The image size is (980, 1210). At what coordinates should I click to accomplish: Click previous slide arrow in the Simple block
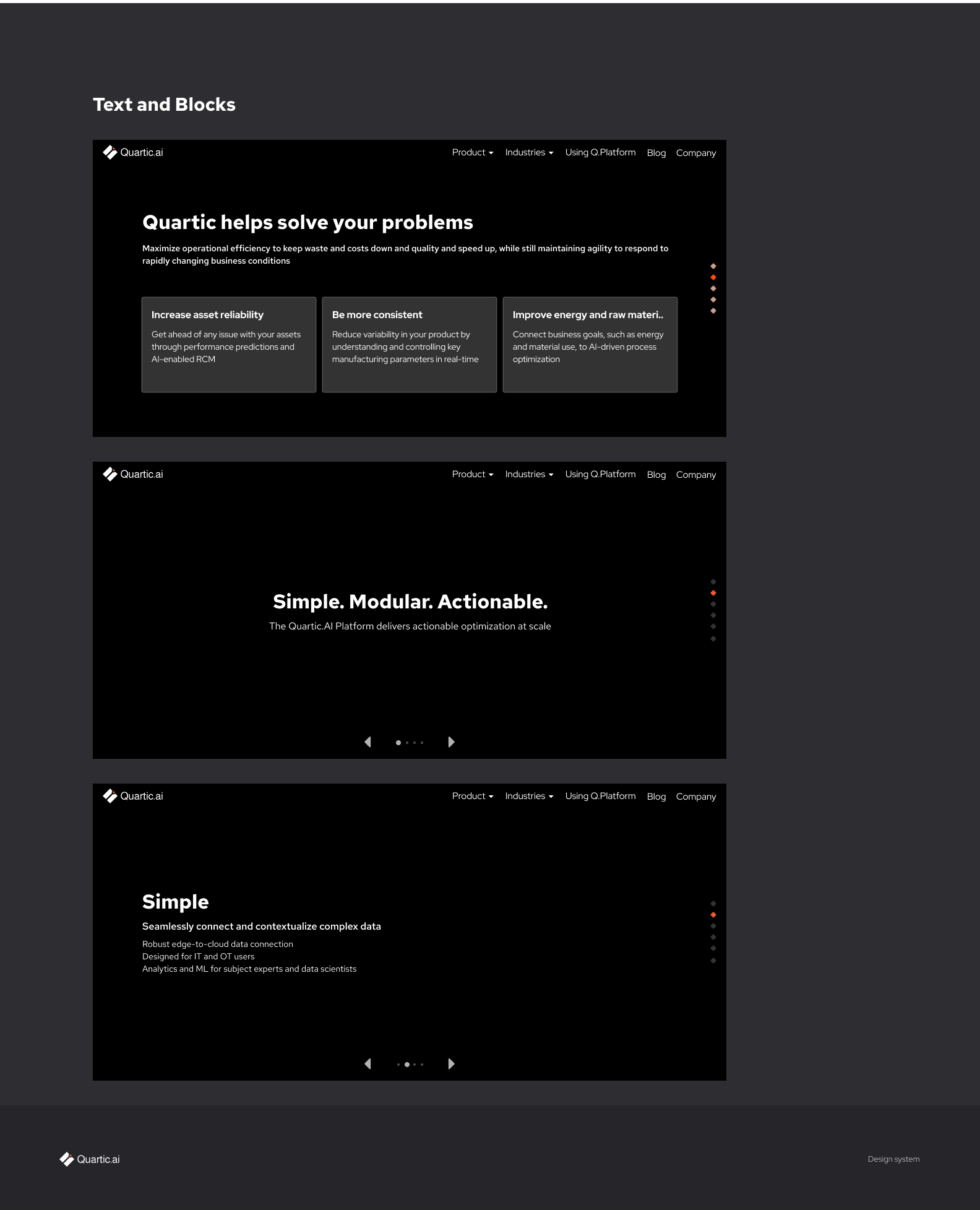tap(367, 1064)
